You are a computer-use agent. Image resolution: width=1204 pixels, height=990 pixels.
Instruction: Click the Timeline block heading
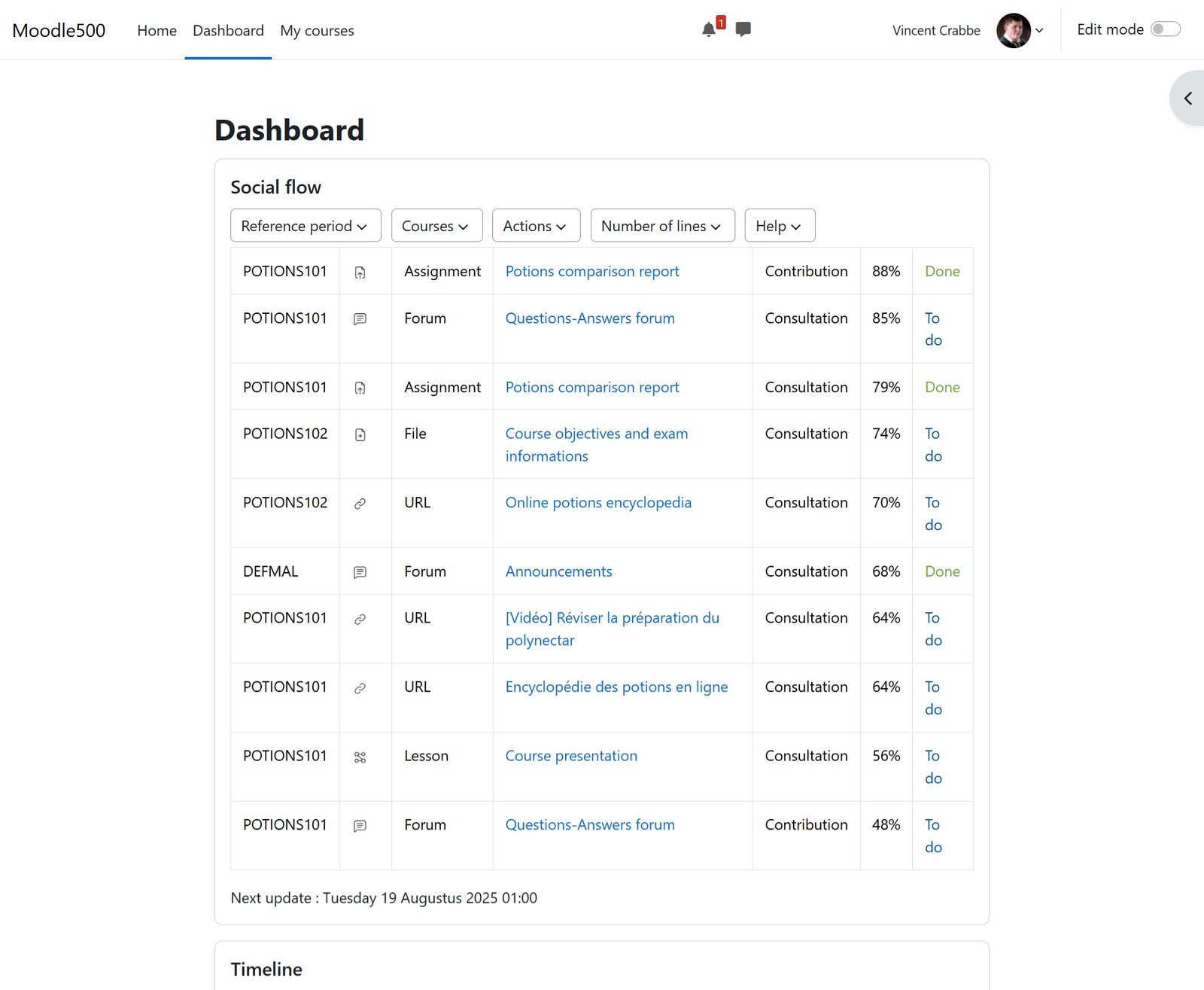pyautogui.click(x=266, y=969)
